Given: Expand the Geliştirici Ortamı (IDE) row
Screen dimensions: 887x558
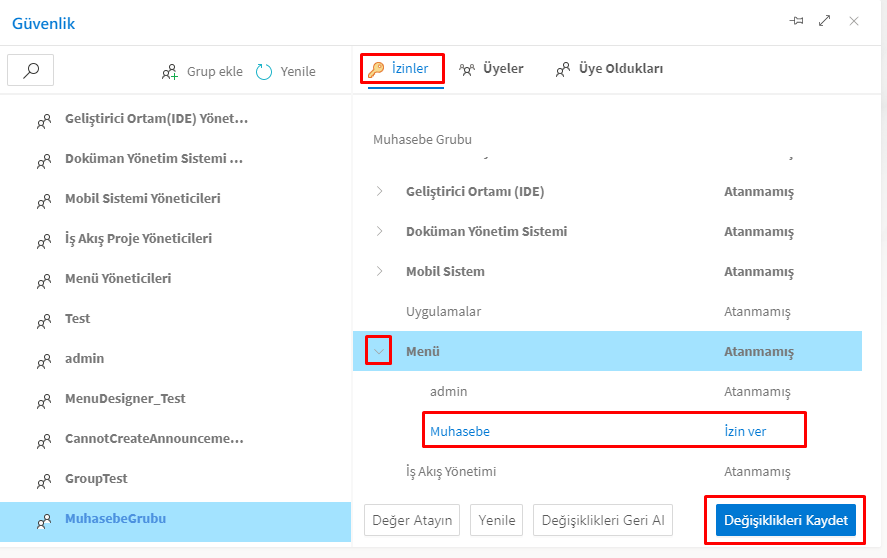Looking at the screenshot, I should 379,191.
